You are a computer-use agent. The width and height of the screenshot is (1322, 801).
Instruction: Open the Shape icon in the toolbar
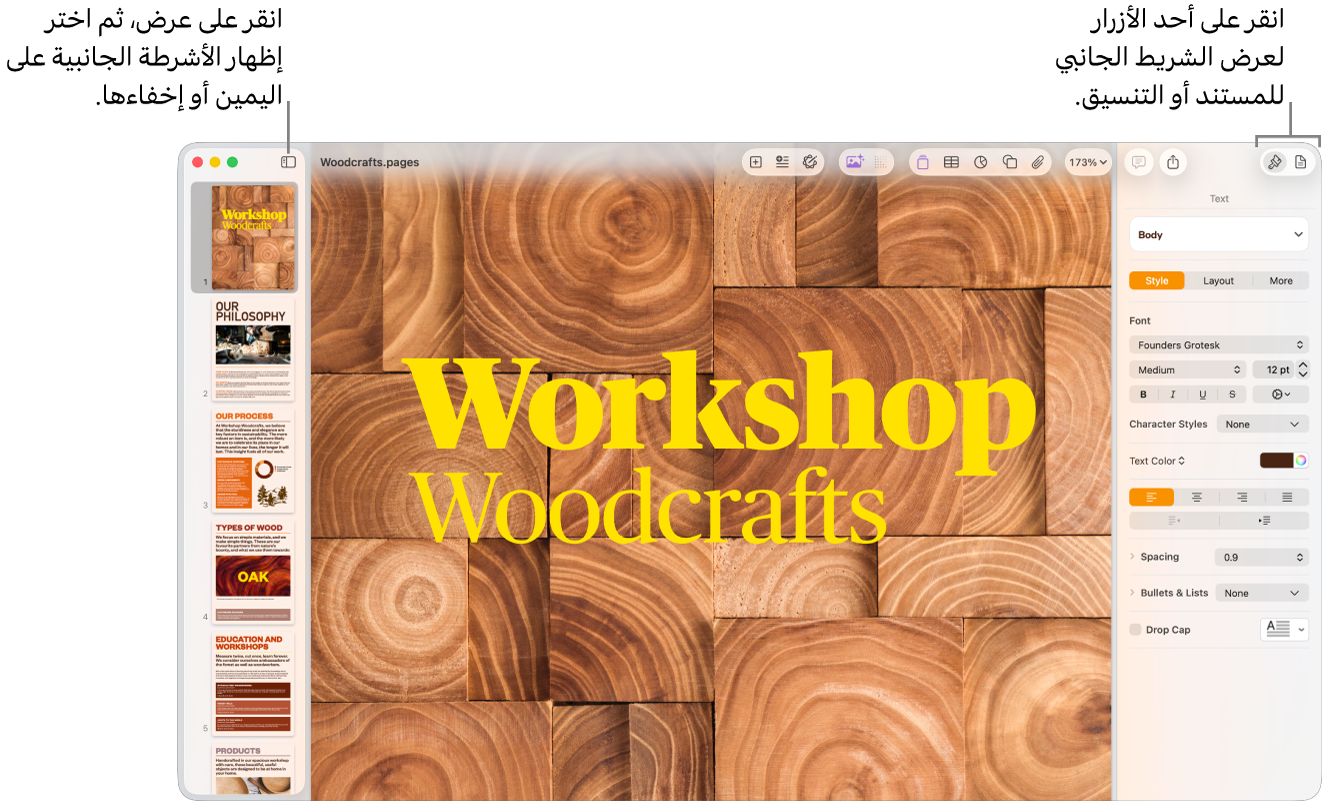click(x=1010, y=162)
